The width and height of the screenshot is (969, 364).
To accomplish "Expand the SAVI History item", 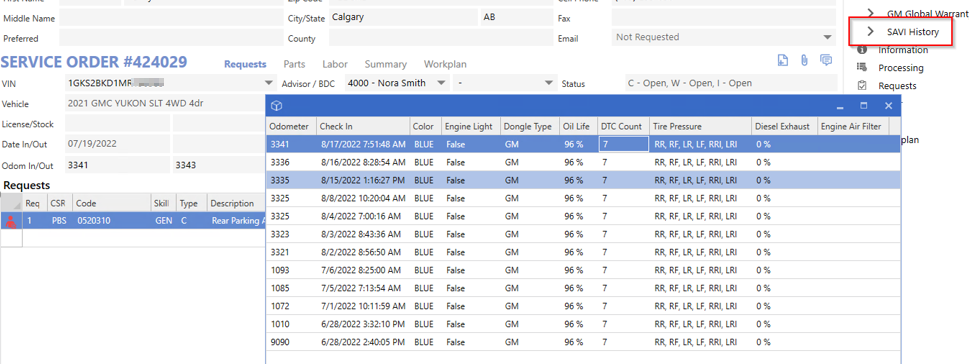I will pos(871,32).
